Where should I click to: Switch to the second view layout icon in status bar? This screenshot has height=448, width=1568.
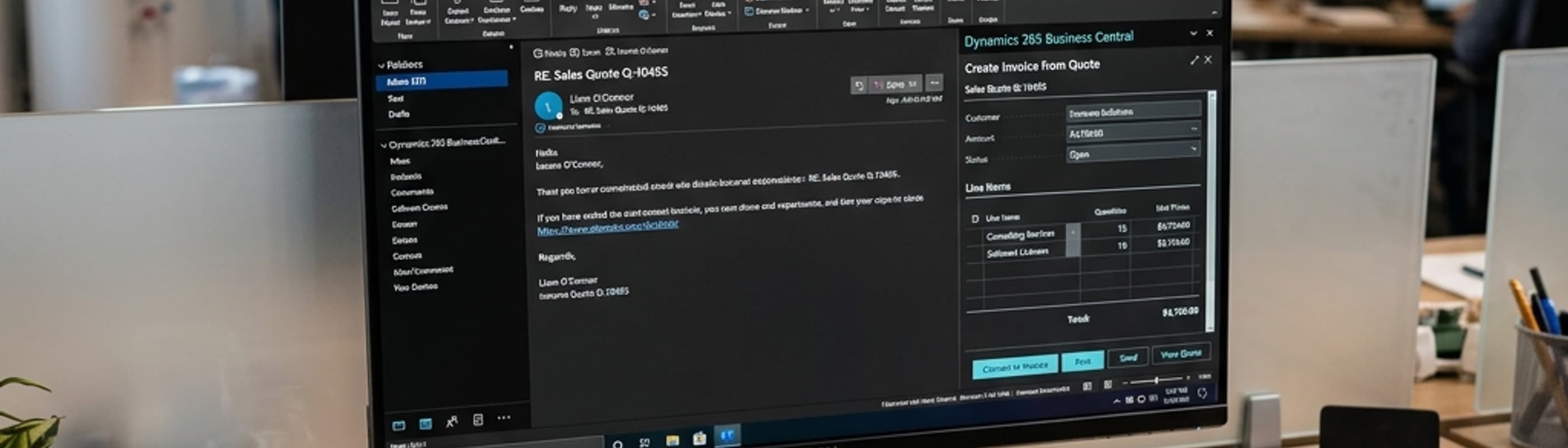pos(1108,384)
